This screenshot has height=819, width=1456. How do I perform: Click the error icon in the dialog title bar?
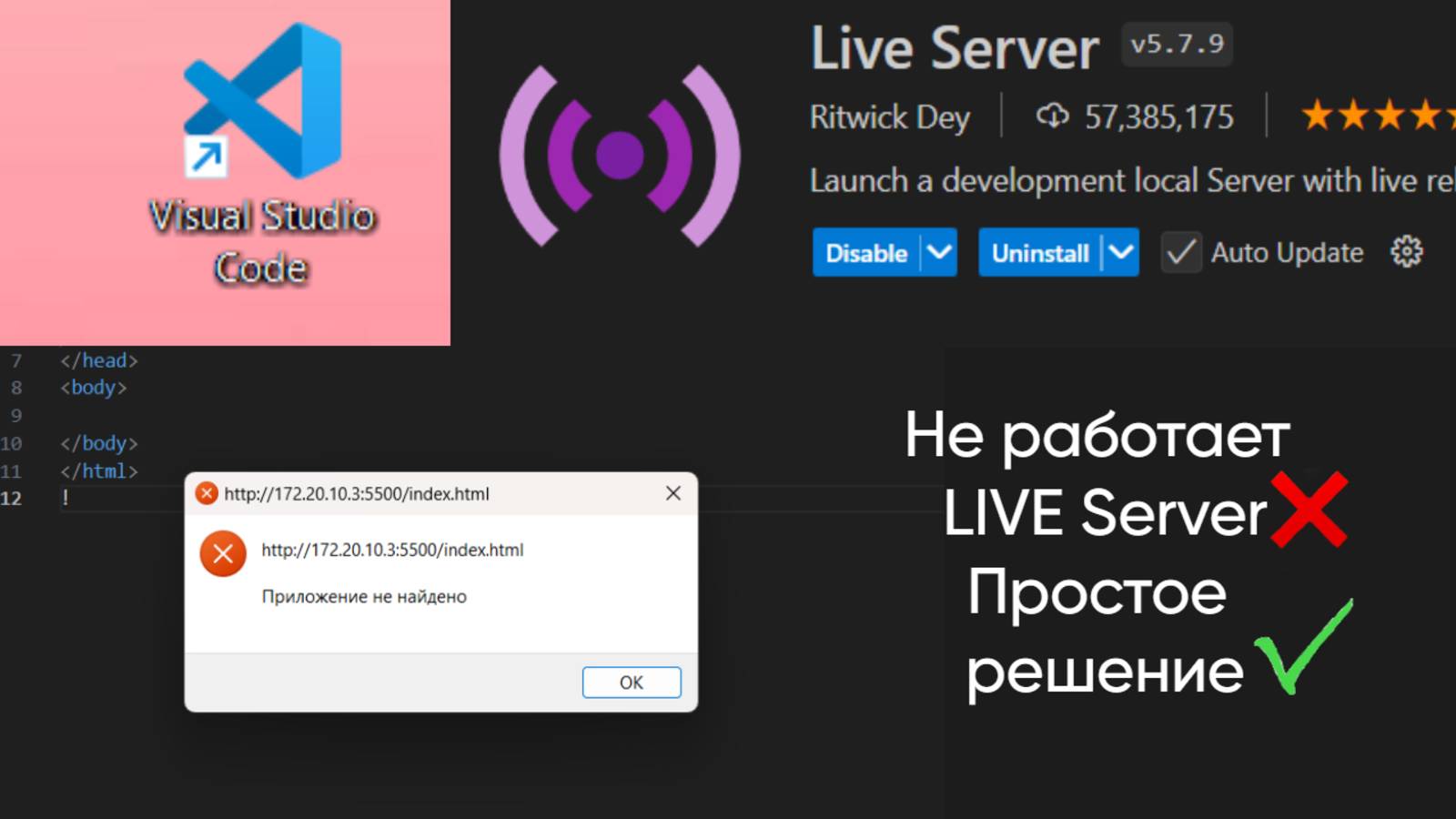tap(206, 493)
